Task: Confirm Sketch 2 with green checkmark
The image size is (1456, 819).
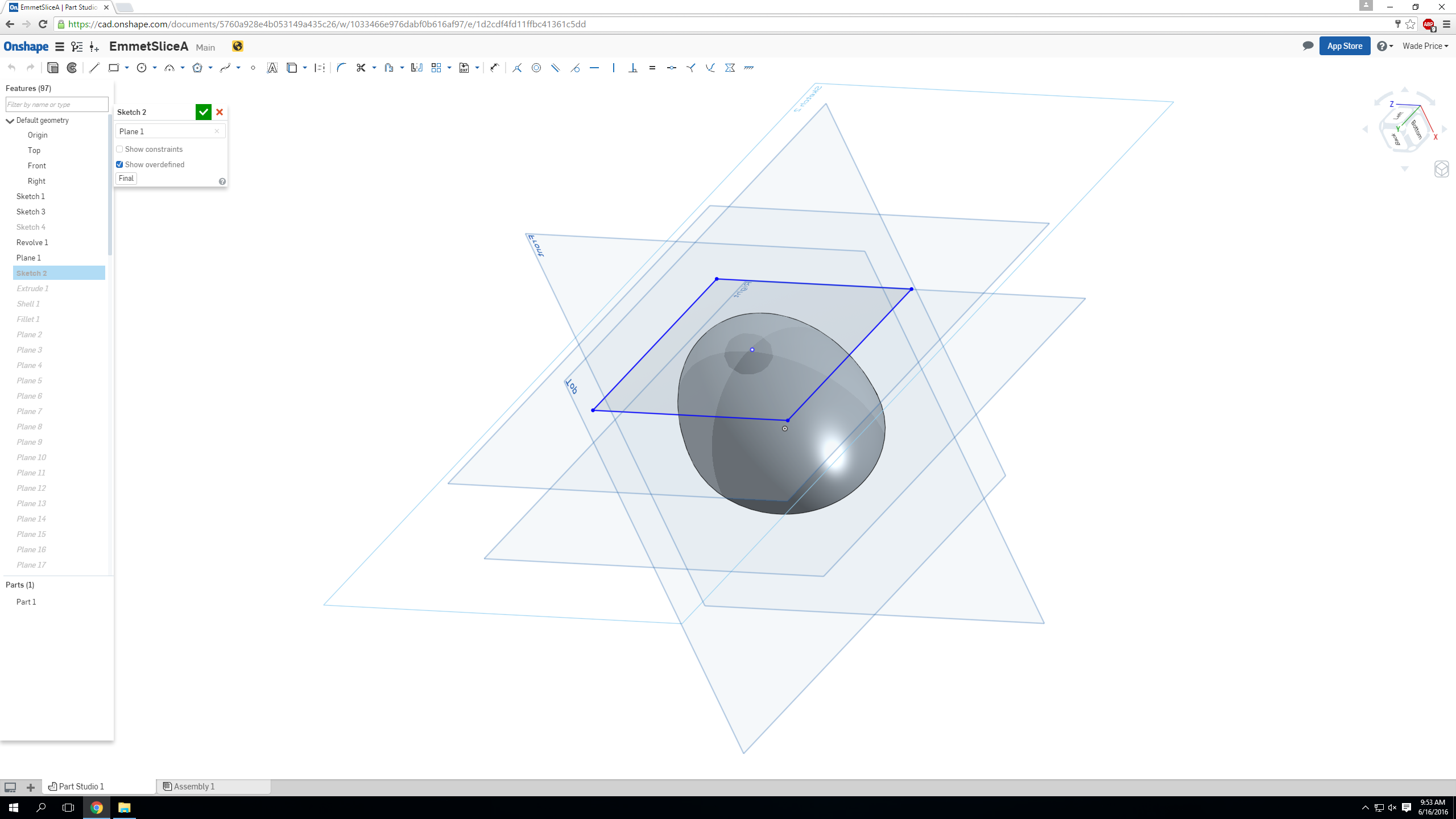Action: pos(203,112)
